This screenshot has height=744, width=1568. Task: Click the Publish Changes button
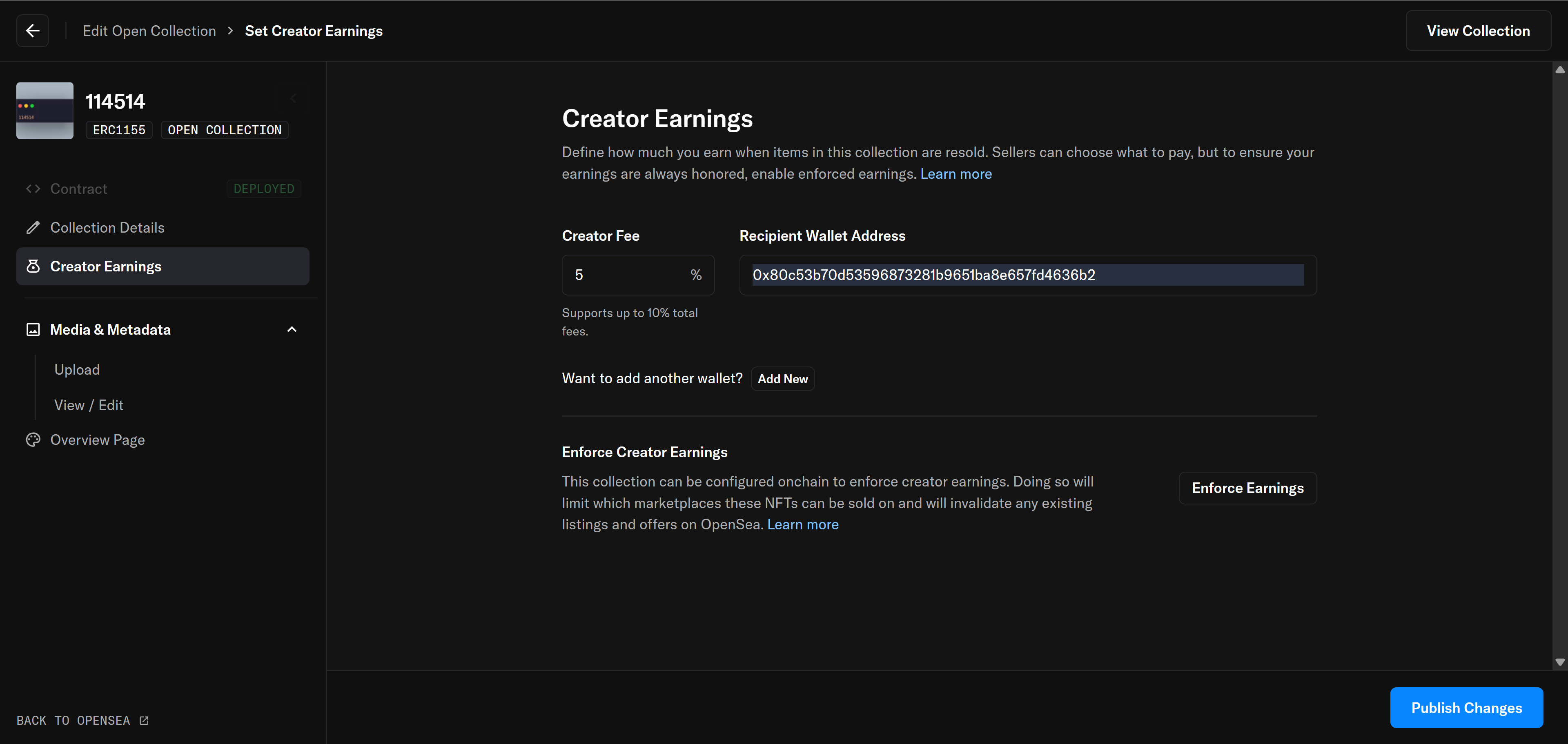coord(1466,708)
